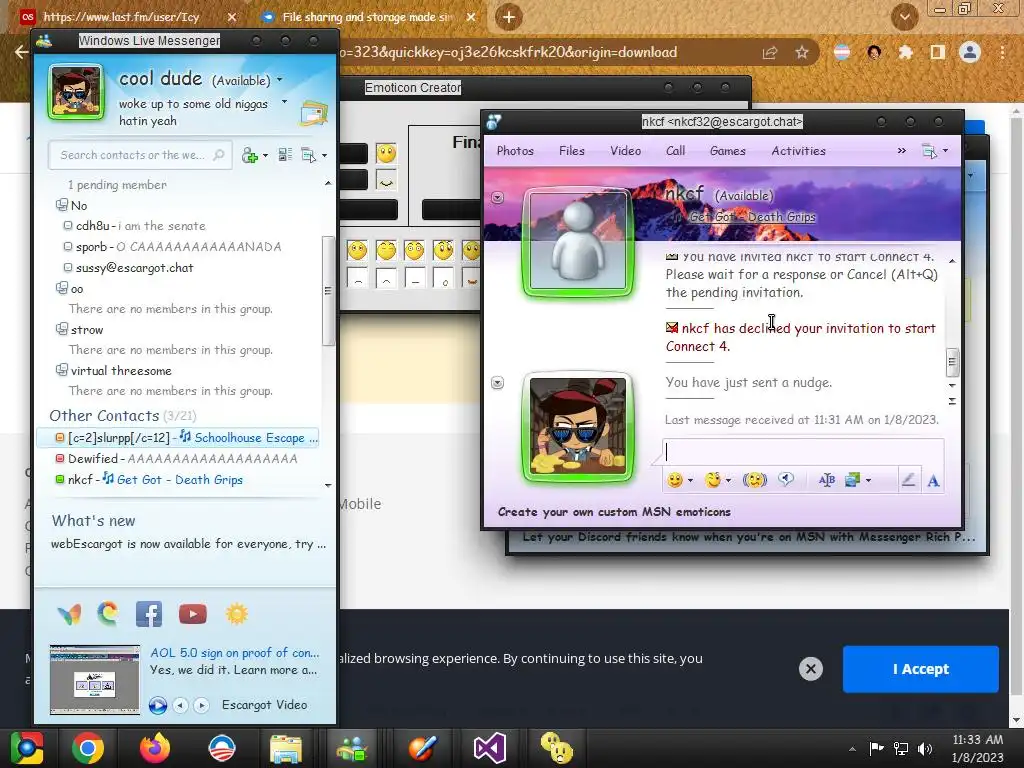Start a Video call with nkcf
This screenshot has height=768, width=1024.
click(x=626, y=151)
